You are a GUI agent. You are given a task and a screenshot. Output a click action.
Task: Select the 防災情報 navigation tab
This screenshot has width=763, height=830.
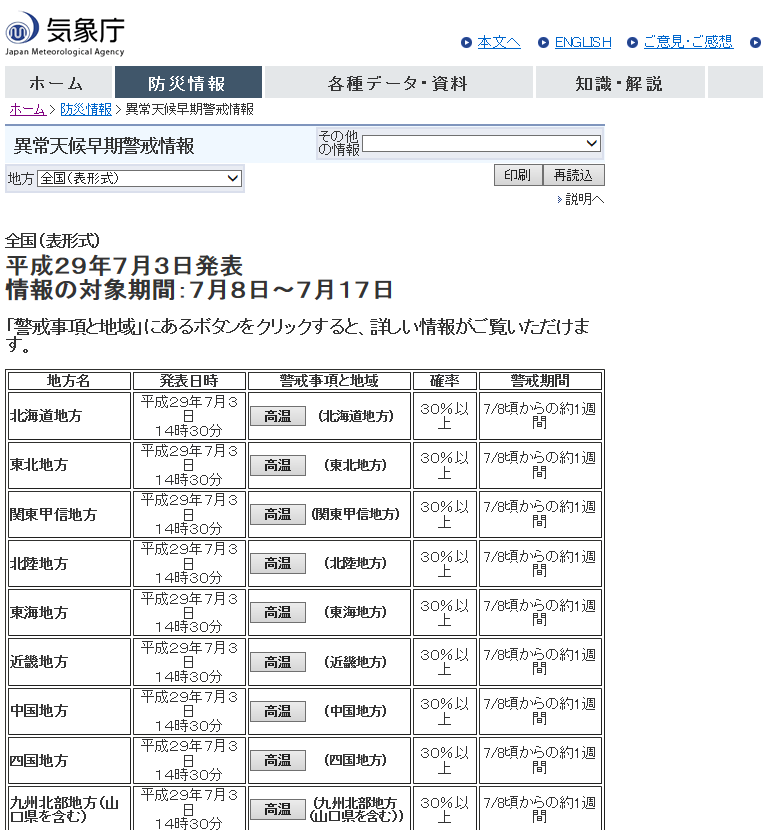188,83
